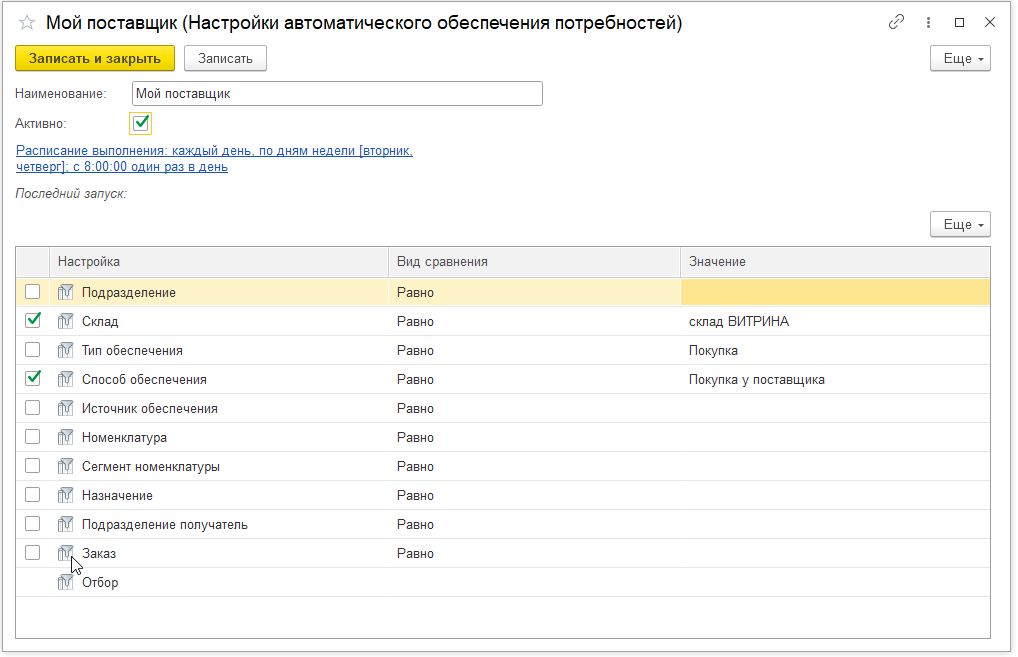Click the copy link icon
The image size is (1018, 657).
pyautogui.click(x=896, y=22)
